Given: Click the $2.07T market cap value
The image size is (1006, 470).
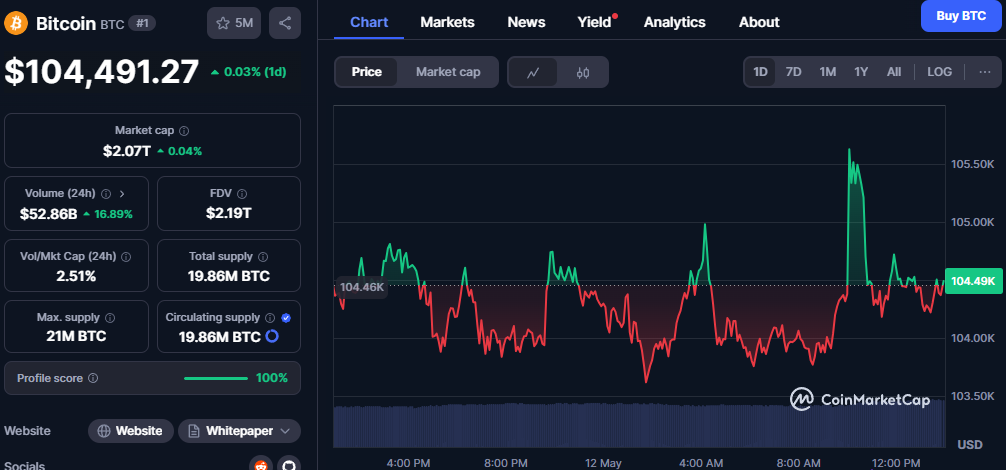Looking at the screenshot, I should coord(127,151).
